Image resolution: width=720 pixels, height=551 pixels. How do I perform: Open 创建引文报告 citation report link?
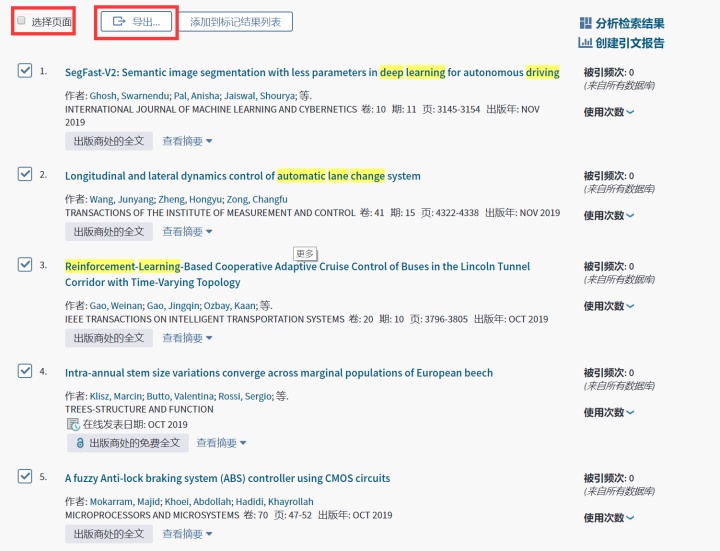coord(630,43)
